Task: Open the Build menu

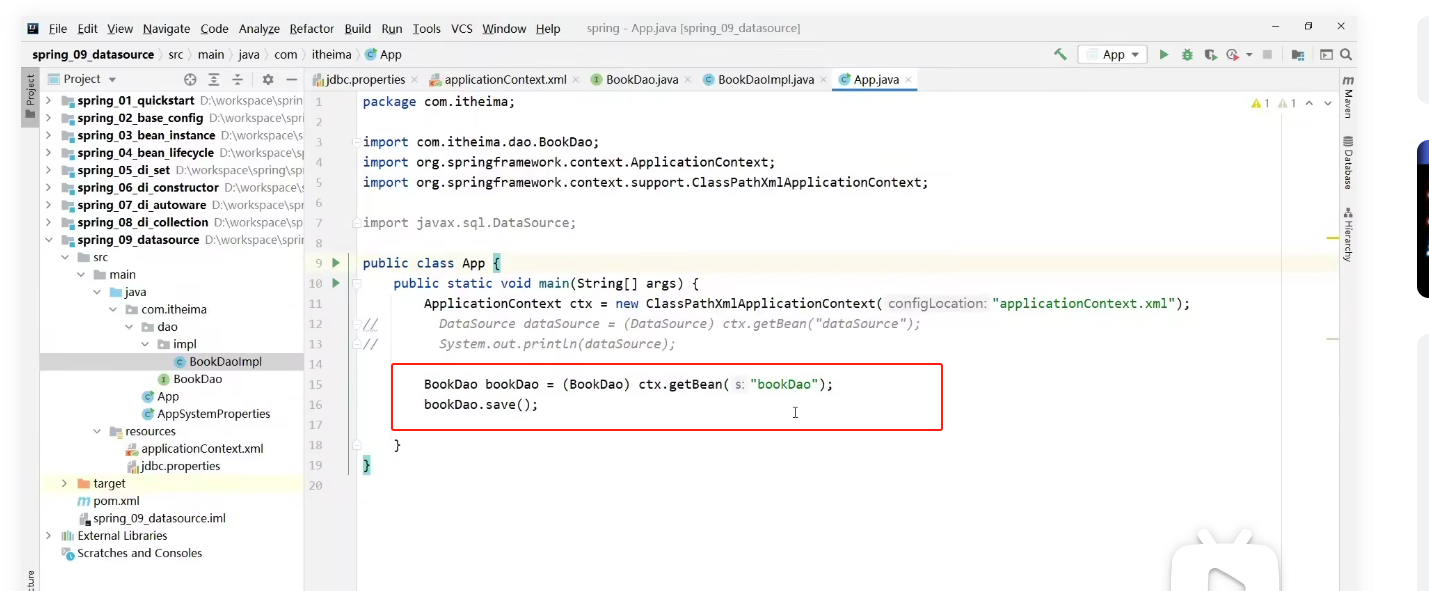Action: 357,28
